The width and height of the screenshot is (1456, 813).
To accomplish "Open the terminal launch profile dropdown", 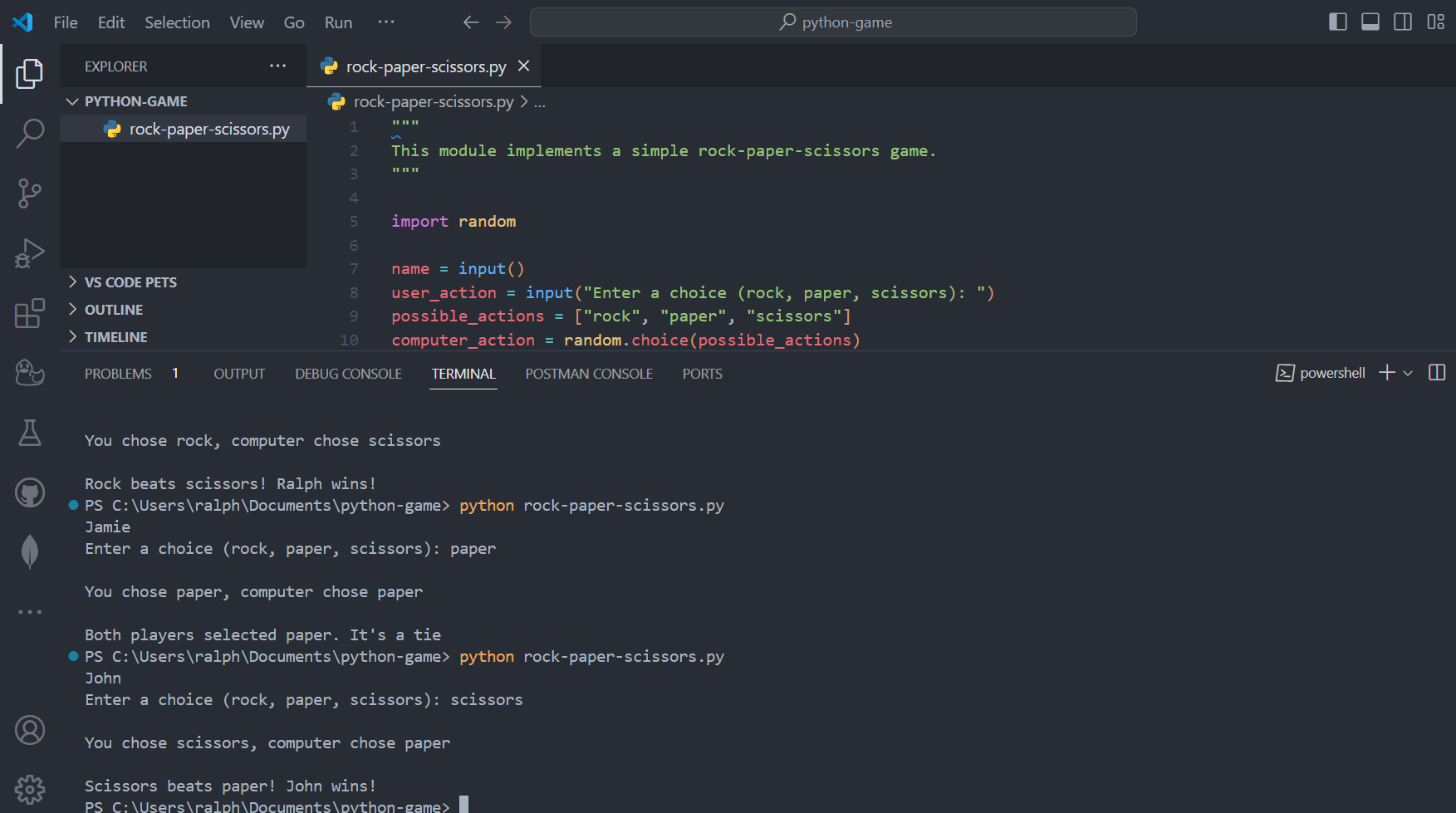I will coord(1408,373).
